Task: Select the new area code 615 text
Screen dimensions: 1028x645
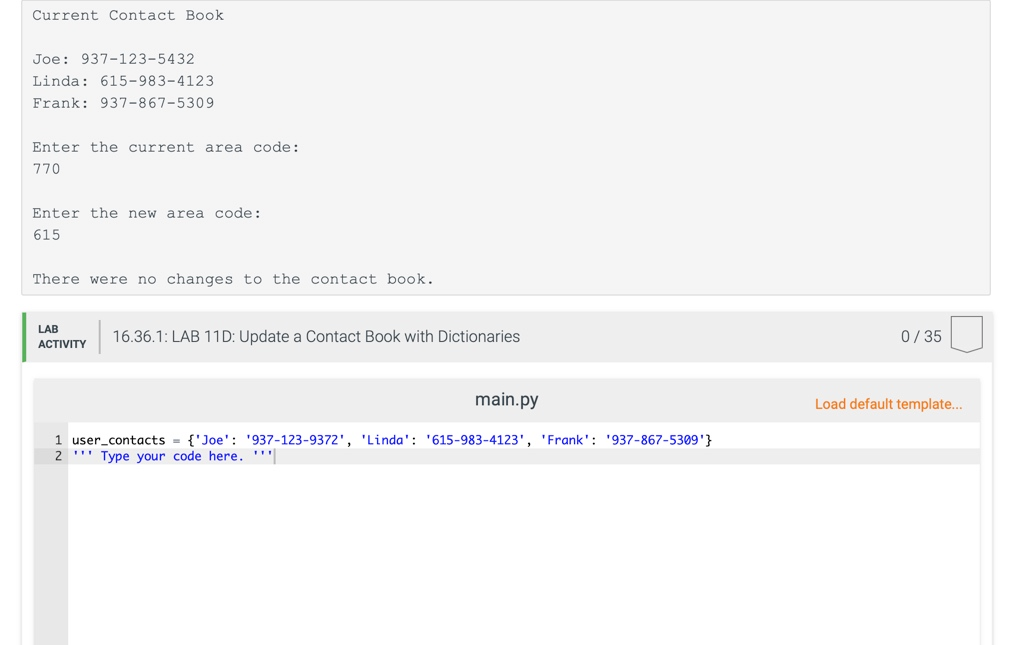Action: click(46, 235)
